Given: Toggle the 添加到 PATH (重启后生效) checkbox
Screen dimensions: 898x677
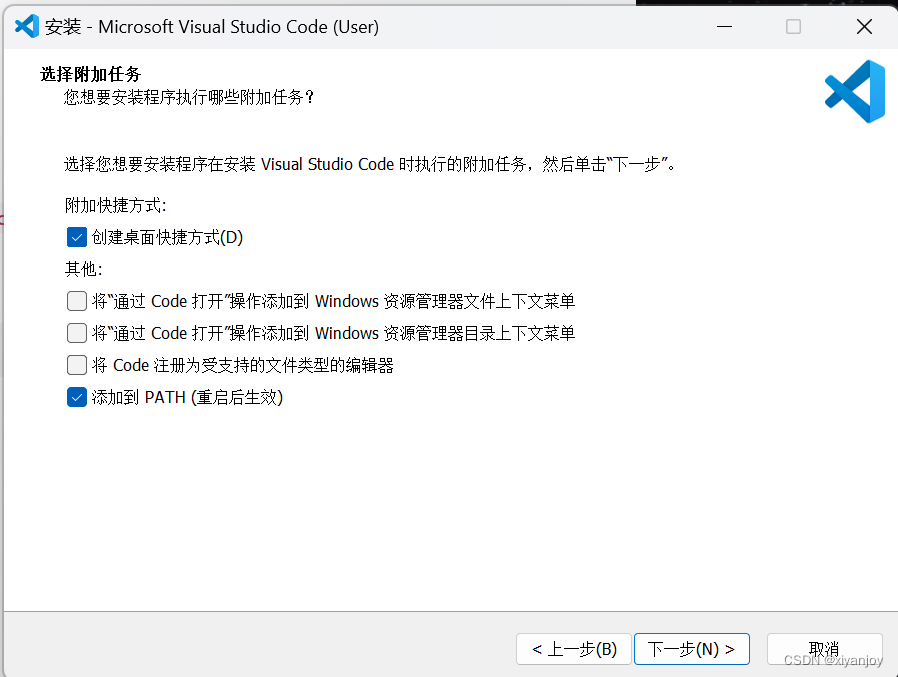Looking at the screenshot, I should tap(77, 397).
